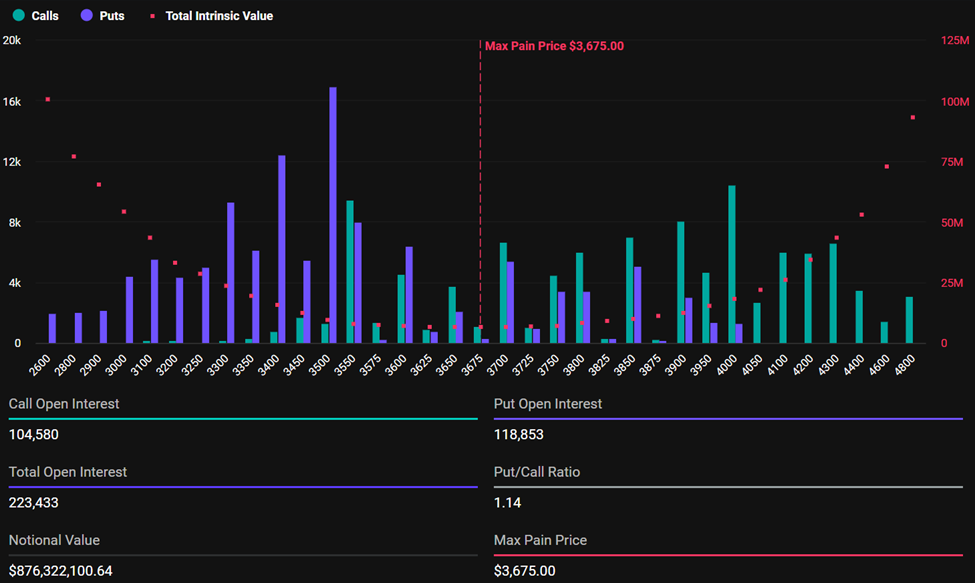
Task: Click the Total Open Interest heading
Action: click(68, 472)
